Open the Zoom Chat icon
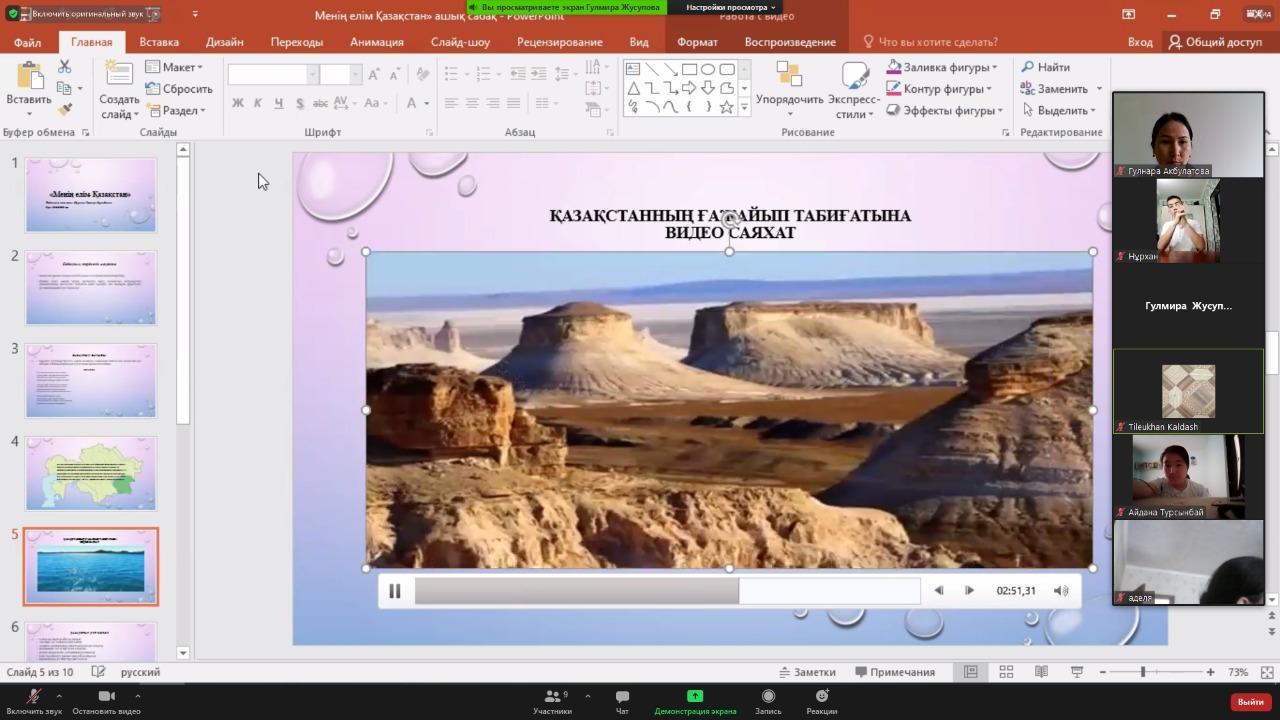Image resolution: width=1280 pixels, height=720 pixels. 622,701
